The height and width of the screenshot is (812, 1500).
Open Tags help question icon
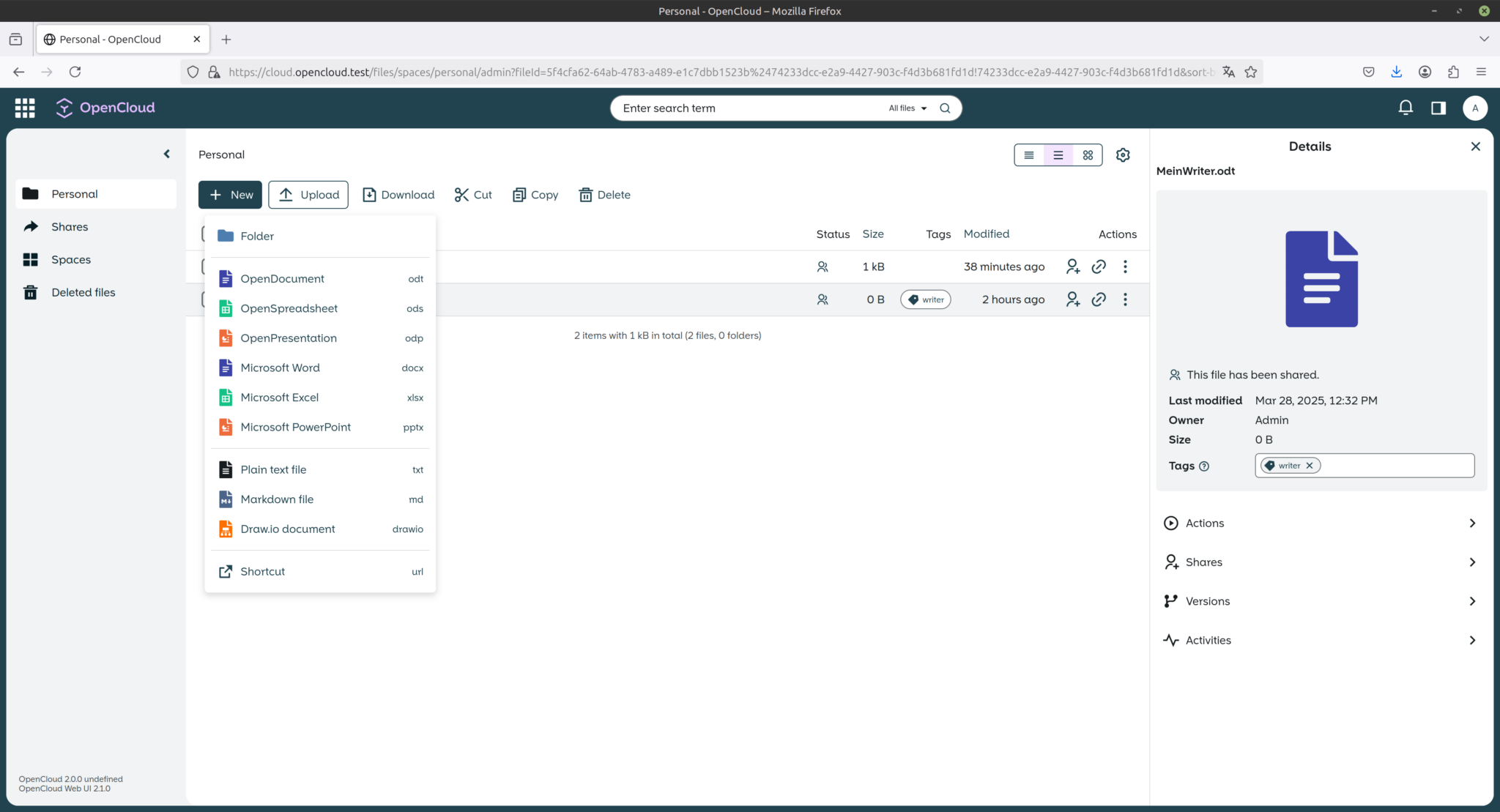pyautogui.click(x=1203, y=466)
